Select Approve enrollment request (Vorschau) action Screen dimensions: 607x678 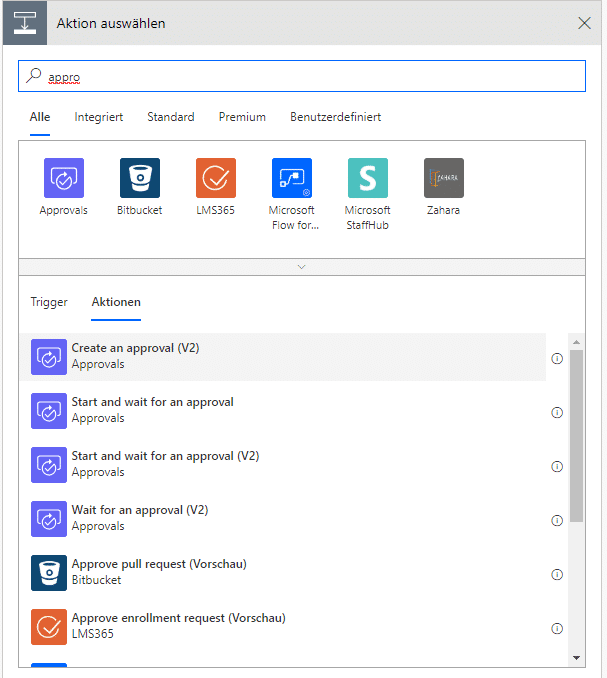pyautogui.click(x=283, y=627)
